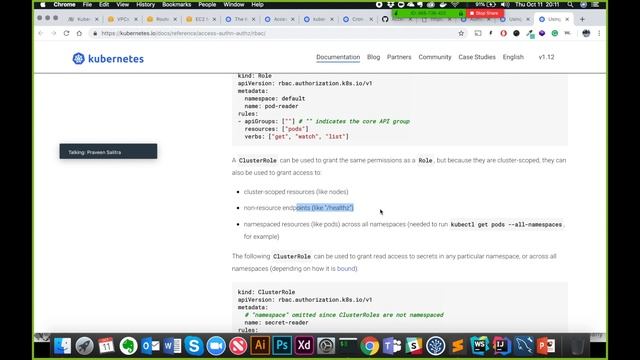Open the Community nav link
This screenshot has height=360, width=640.
point(435,57)
